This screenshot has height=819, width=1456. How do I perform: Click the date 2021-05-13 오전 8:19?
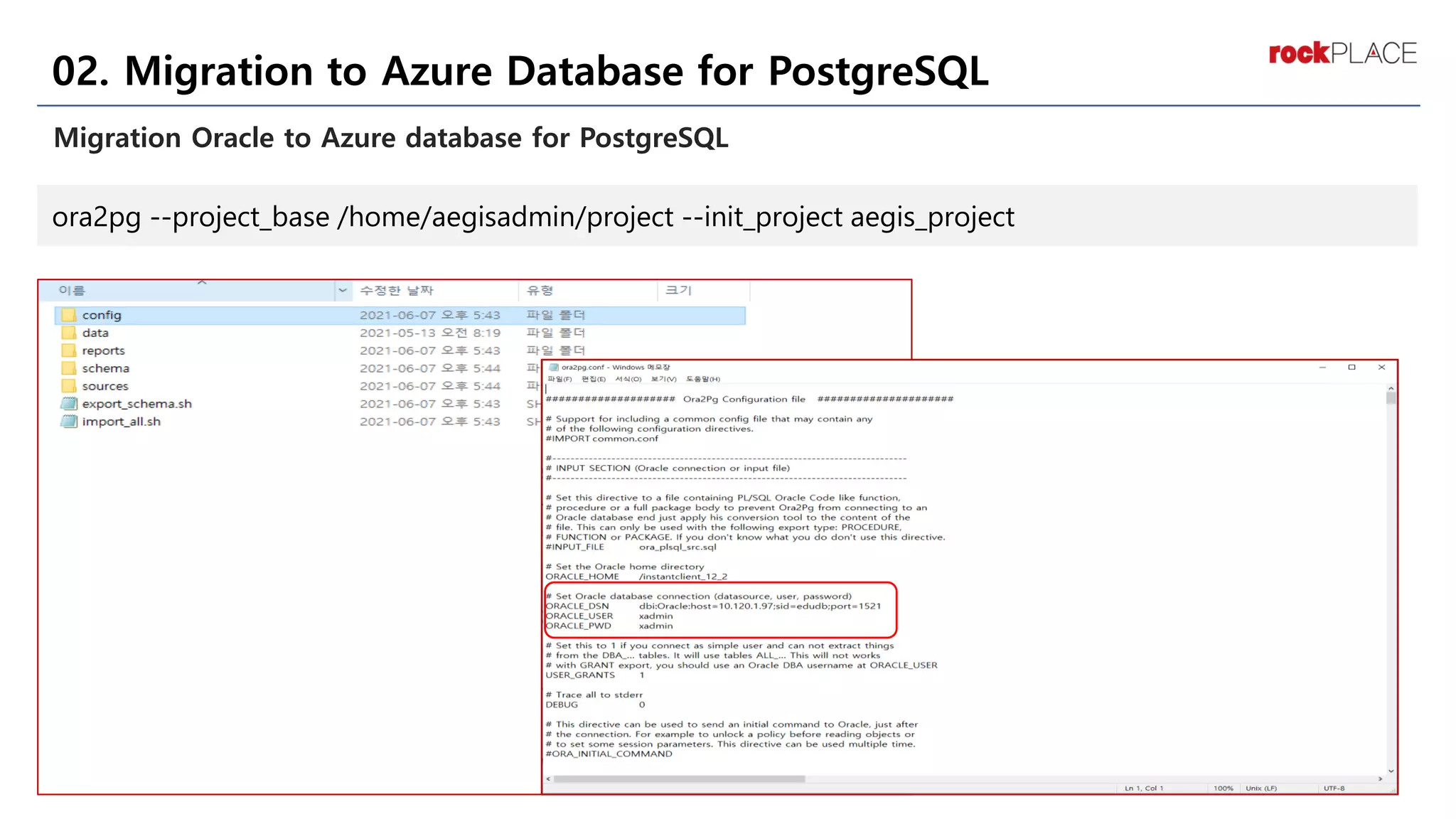[x=430, y=333]
